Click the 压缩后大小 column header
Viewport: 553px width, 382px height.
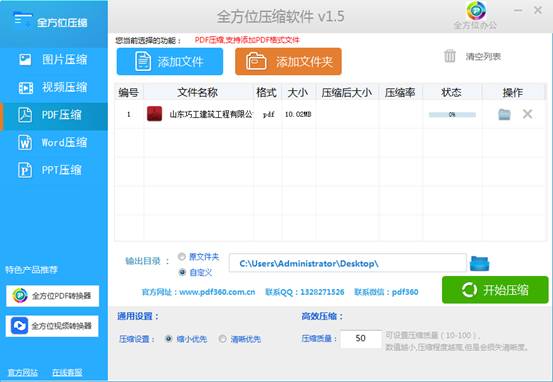[x=346, y=92]
